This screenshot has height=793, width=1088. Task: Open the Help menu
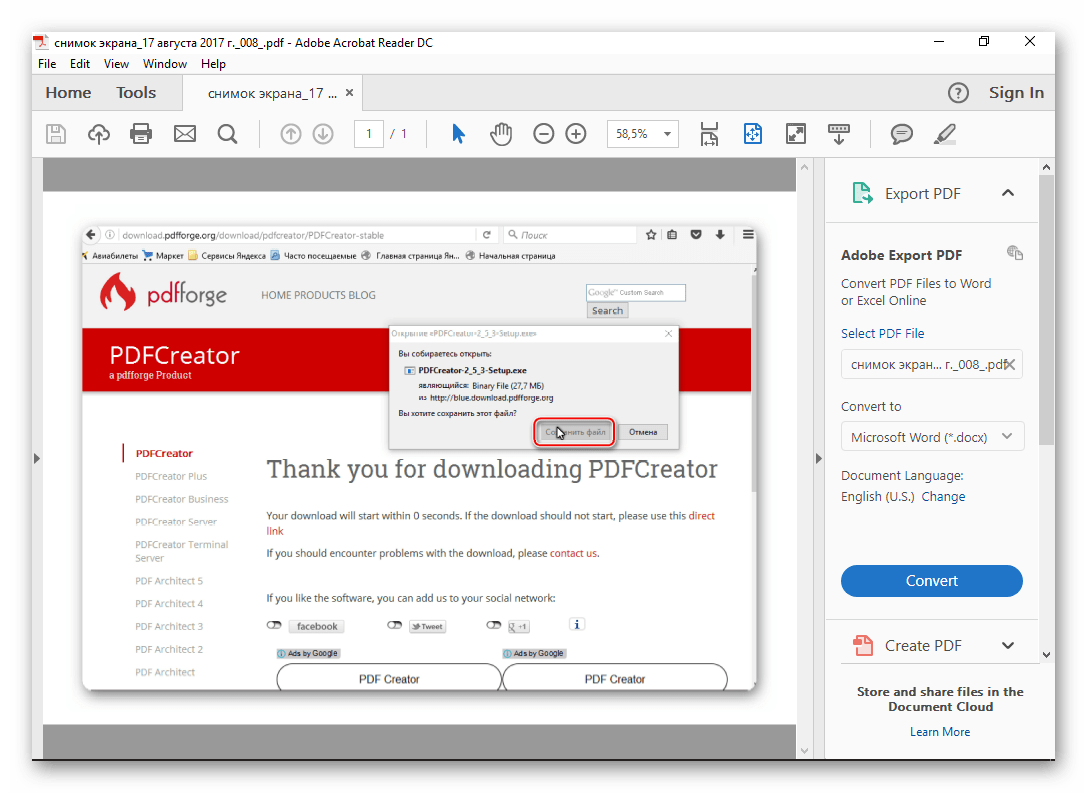213,64
